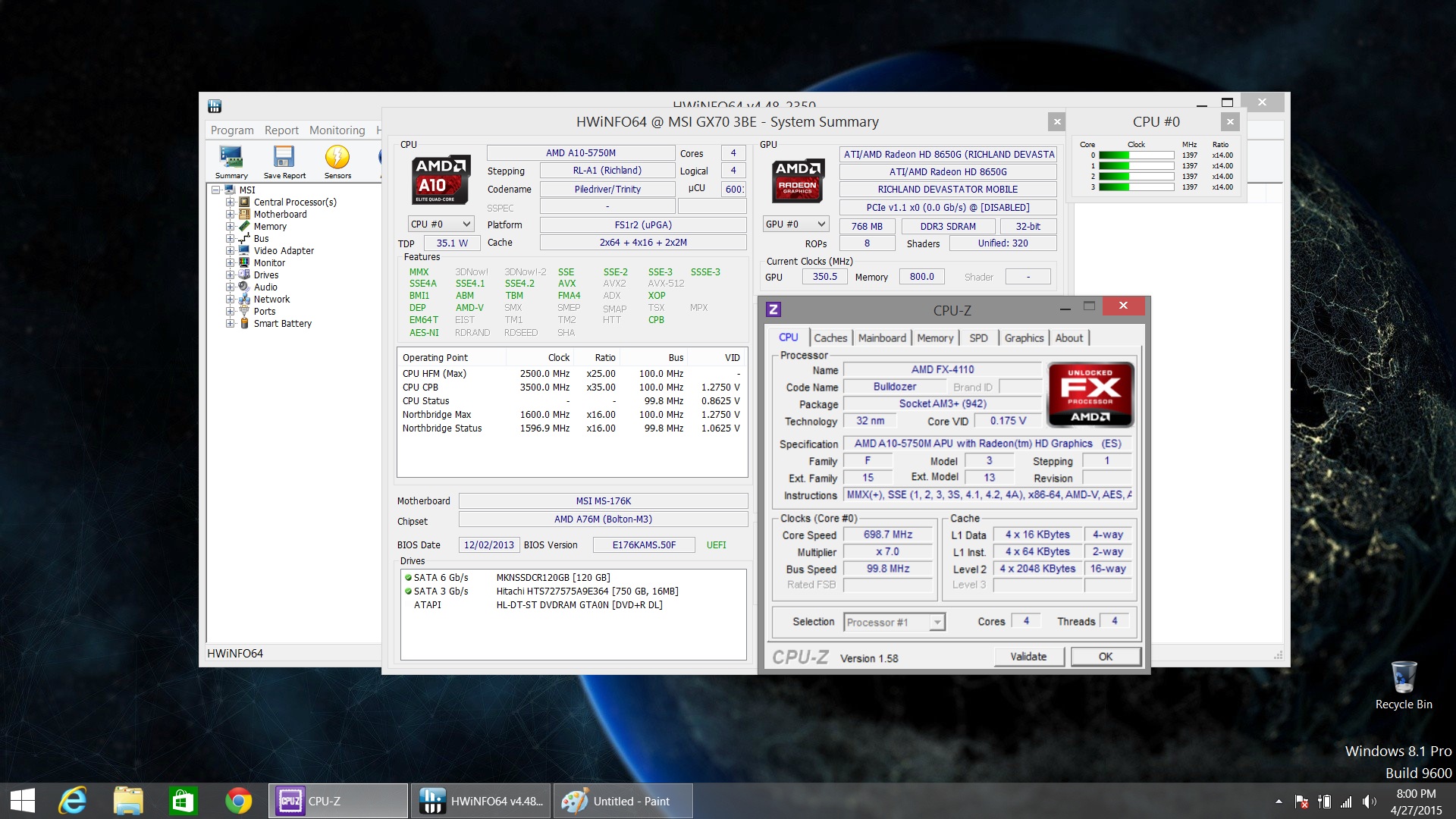Select the Memory tree icon

click(x=244, y=226)
